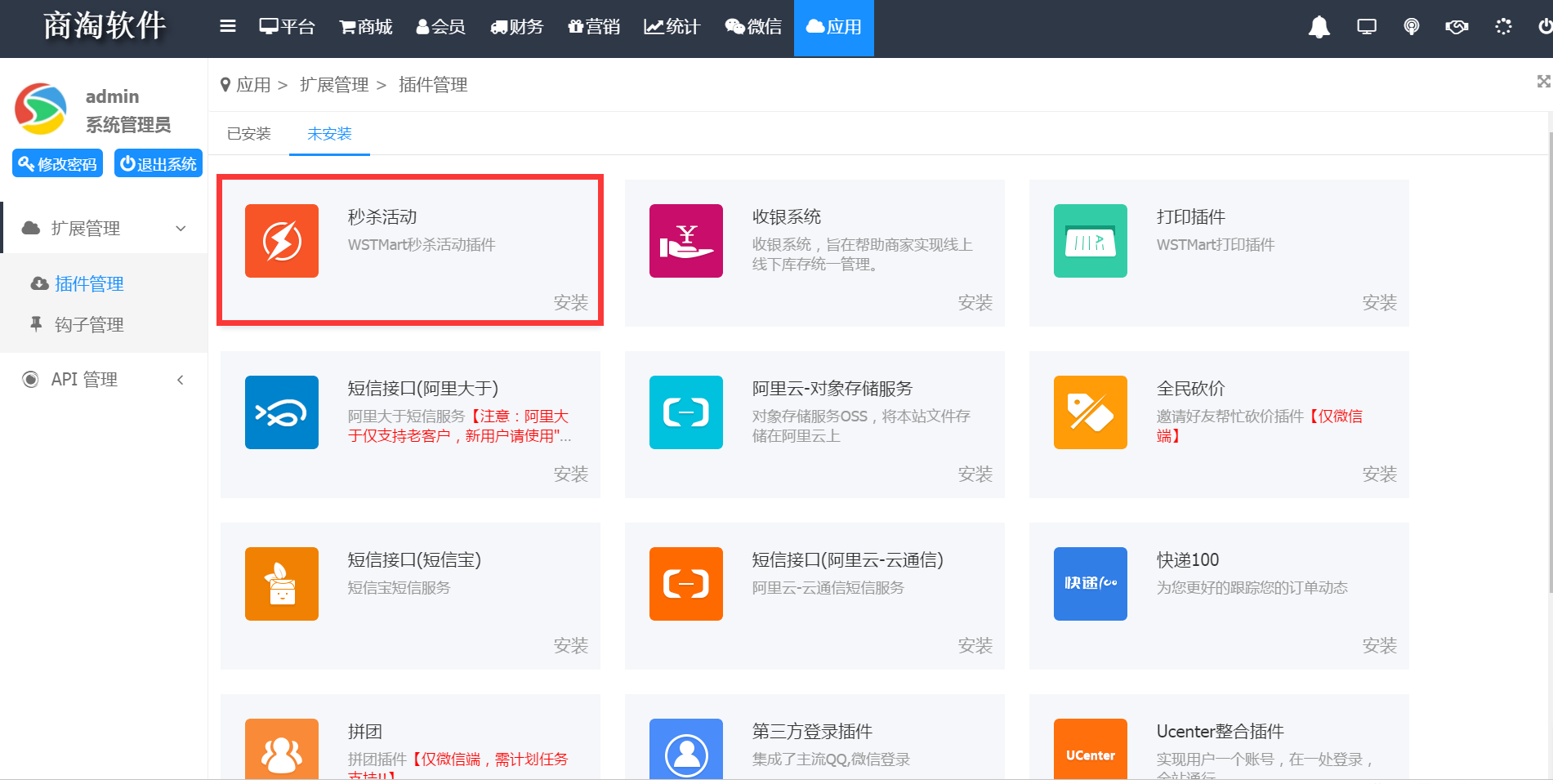Click the 第三方登录插件 user icon
The height and width of the screenshot is (784, 1553).
686,750
